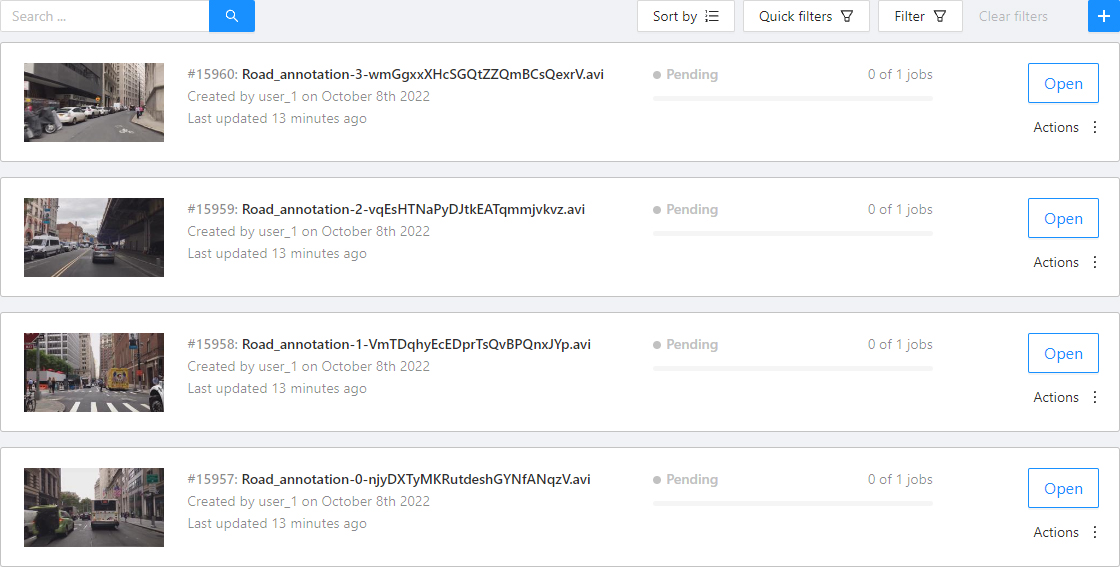Click three-dots icon for task #15957
Screen dimensions: 1120x567
tap(1095, 532)
